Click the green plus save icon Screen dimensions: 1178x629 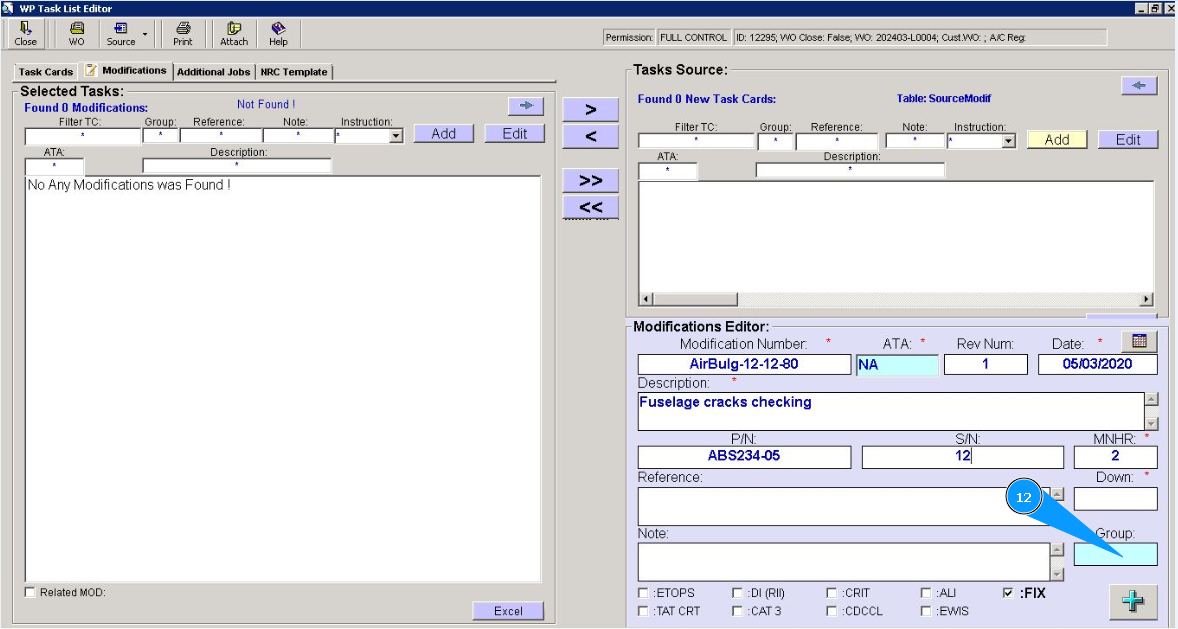click(1133, 602)
